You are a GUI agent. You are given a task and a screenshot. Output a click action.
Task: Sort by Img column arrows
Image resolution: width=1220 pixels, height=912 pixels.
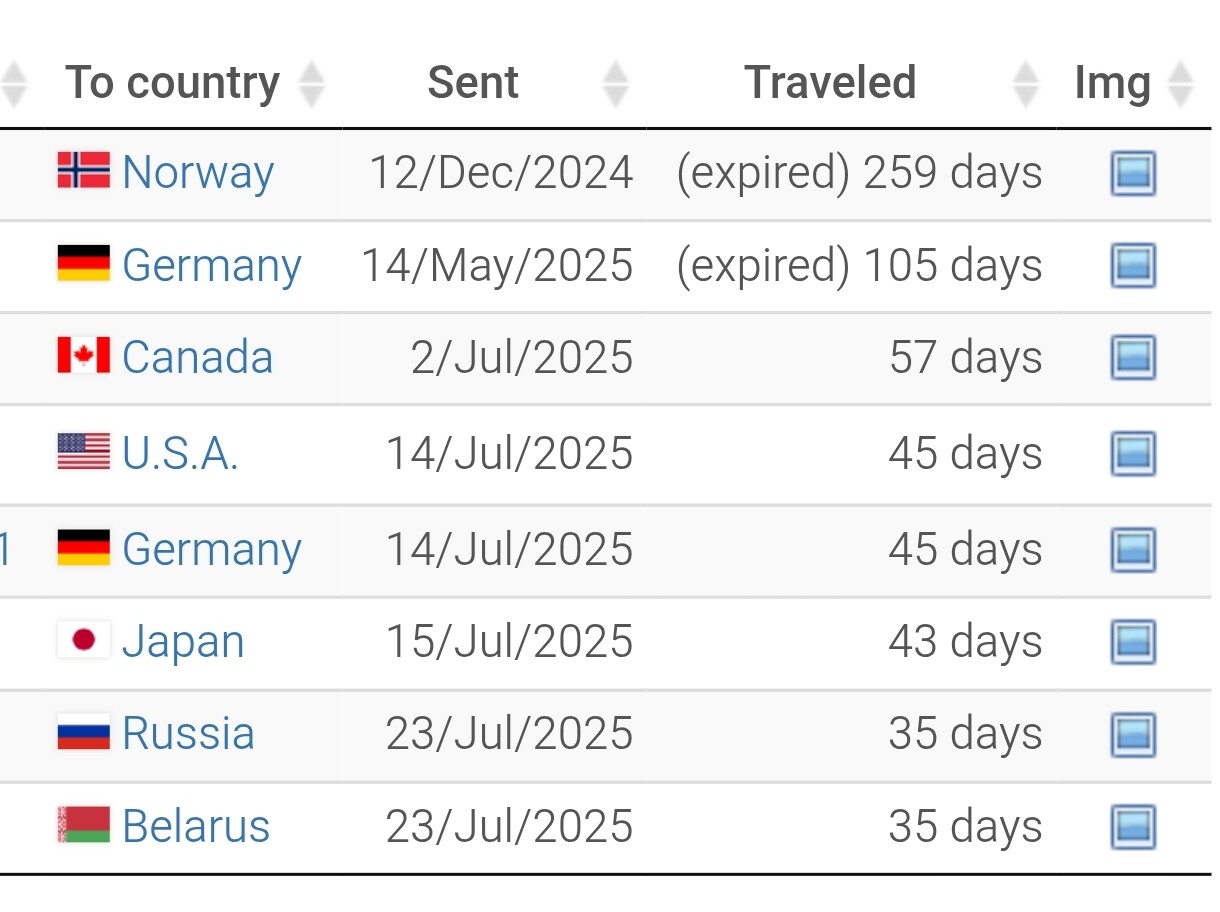coord(1181,84)
